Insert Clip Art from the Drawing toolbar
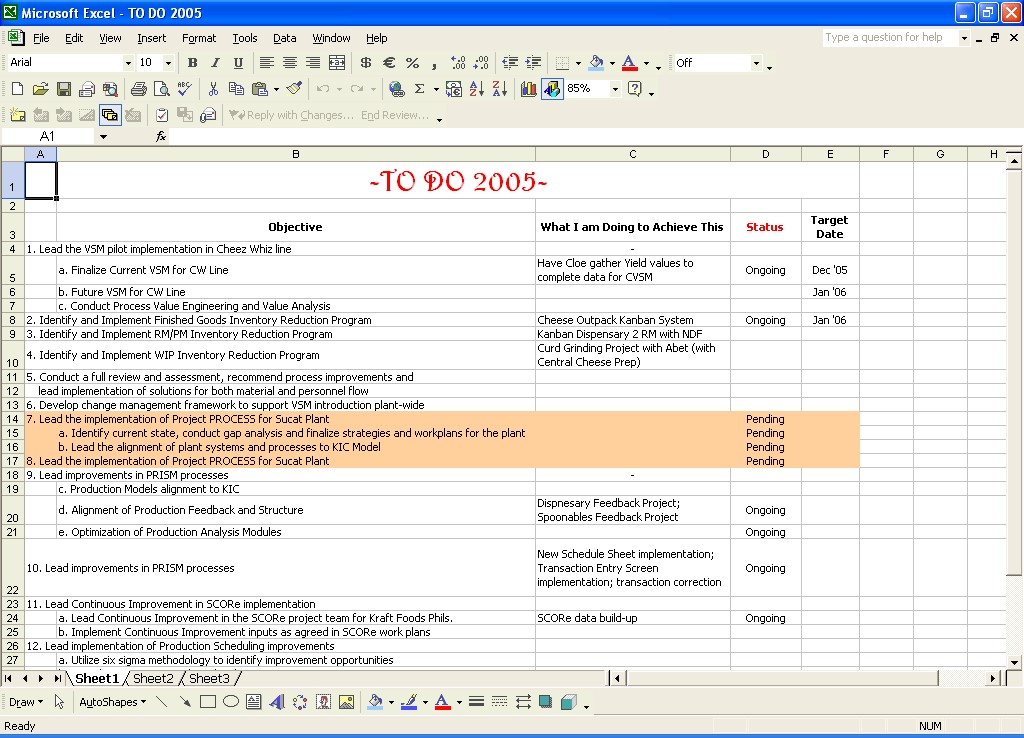The image size is (1024, 738). pos(323,702)
